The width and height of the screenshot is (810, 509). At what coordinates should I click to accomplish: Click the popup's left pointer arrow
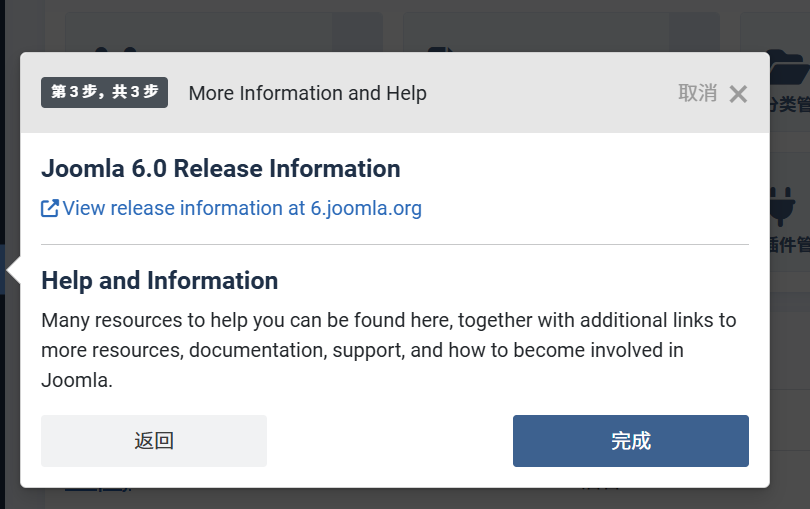pyautogui.click(x=13, y=271)
